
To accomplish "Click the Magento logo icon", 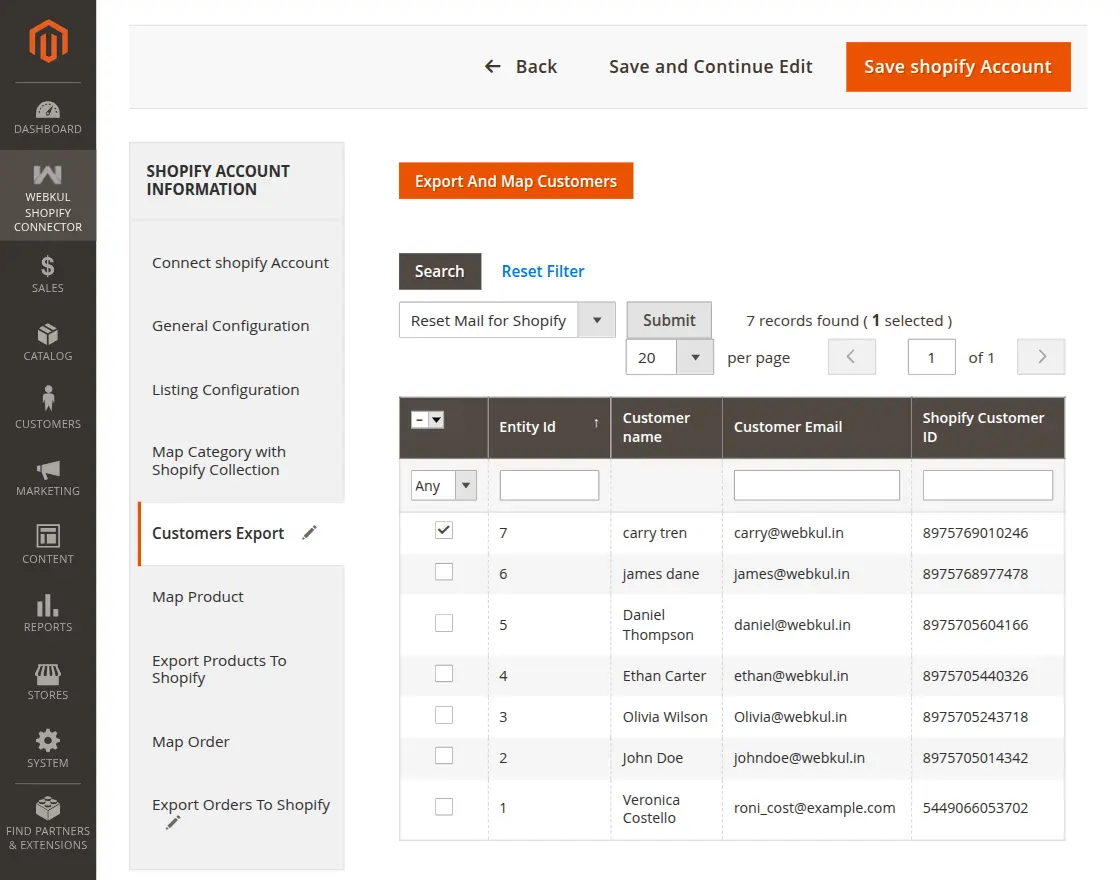I will coord(48,41).
